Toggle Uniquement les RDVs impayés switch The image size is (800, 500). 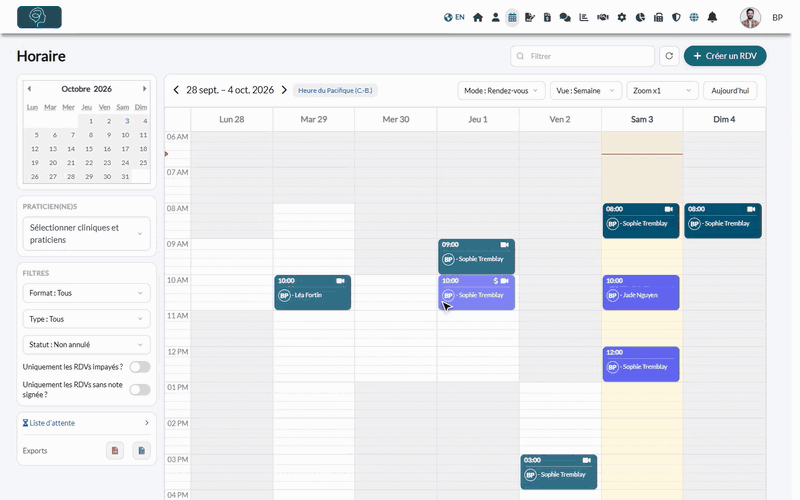click(x=140, y=367)
